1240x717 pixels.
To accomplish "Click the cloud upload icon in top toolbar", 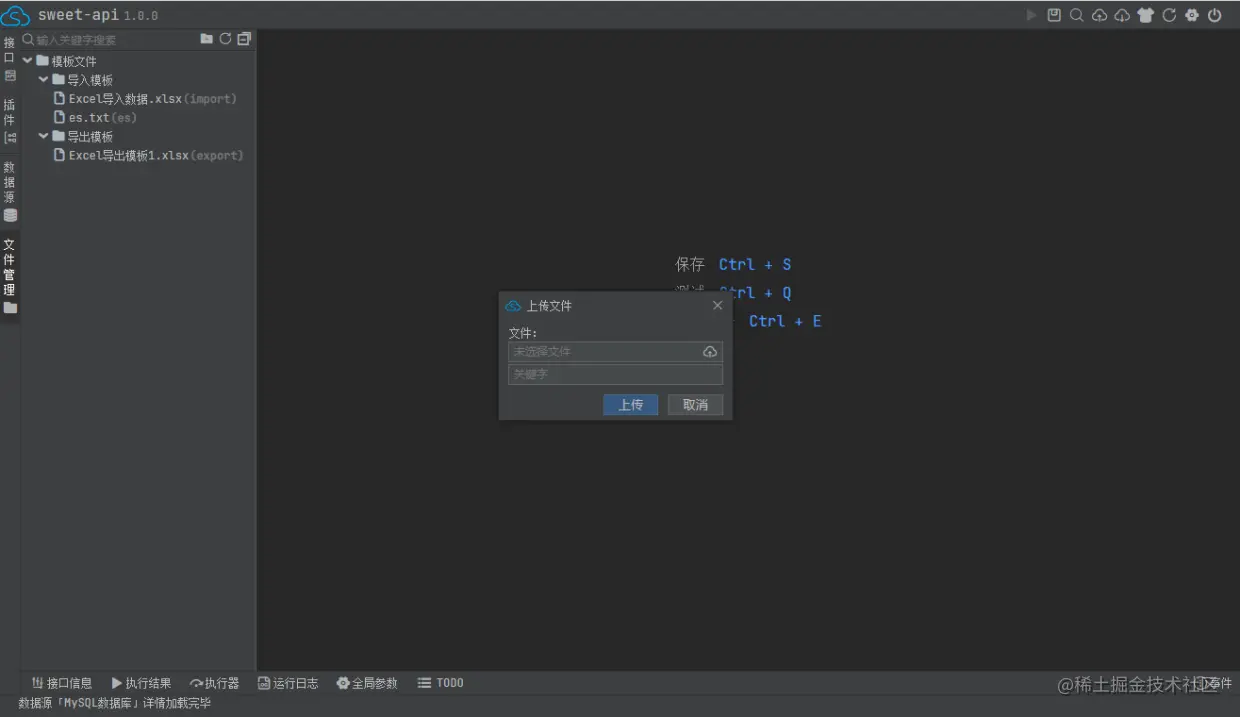I will coord(1099,15).
